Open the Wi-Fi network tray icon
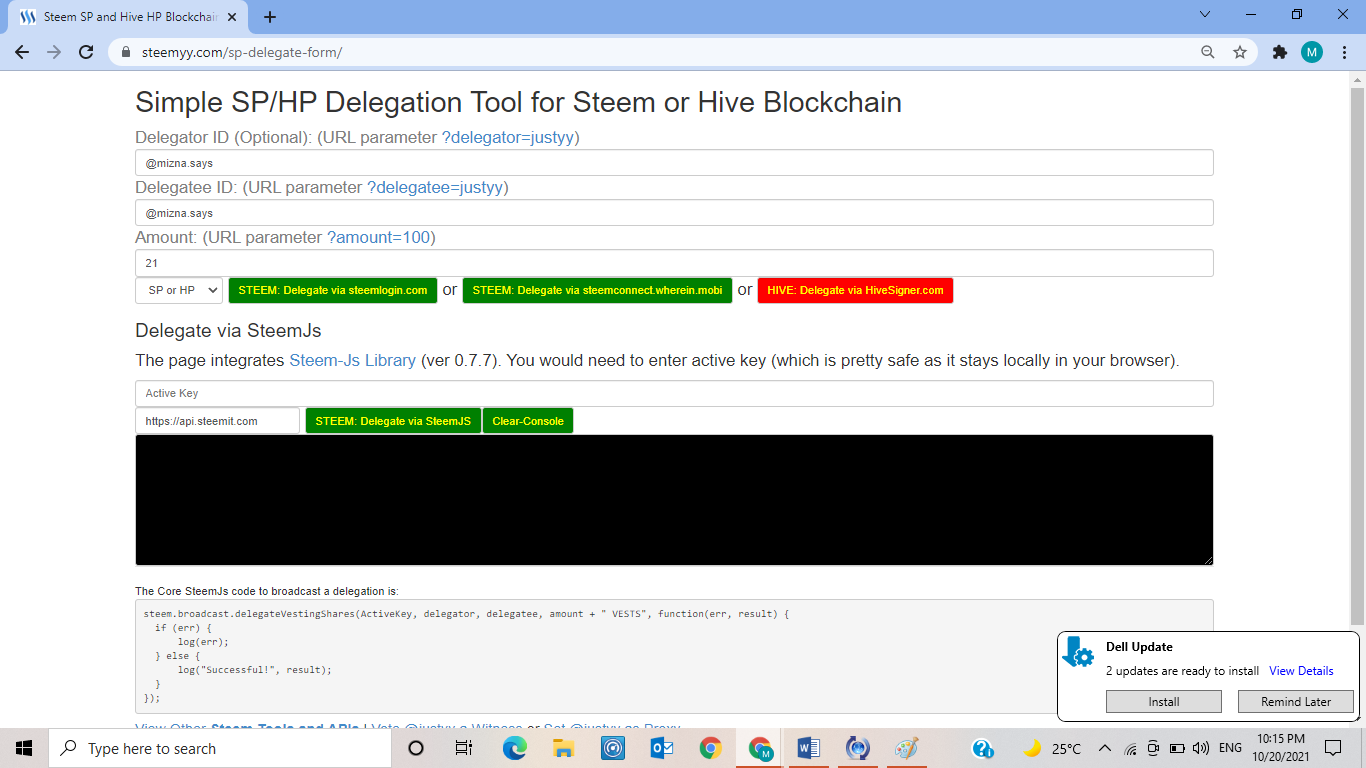Screen dimensions: 1366x768 click(x=1130, y=748)
